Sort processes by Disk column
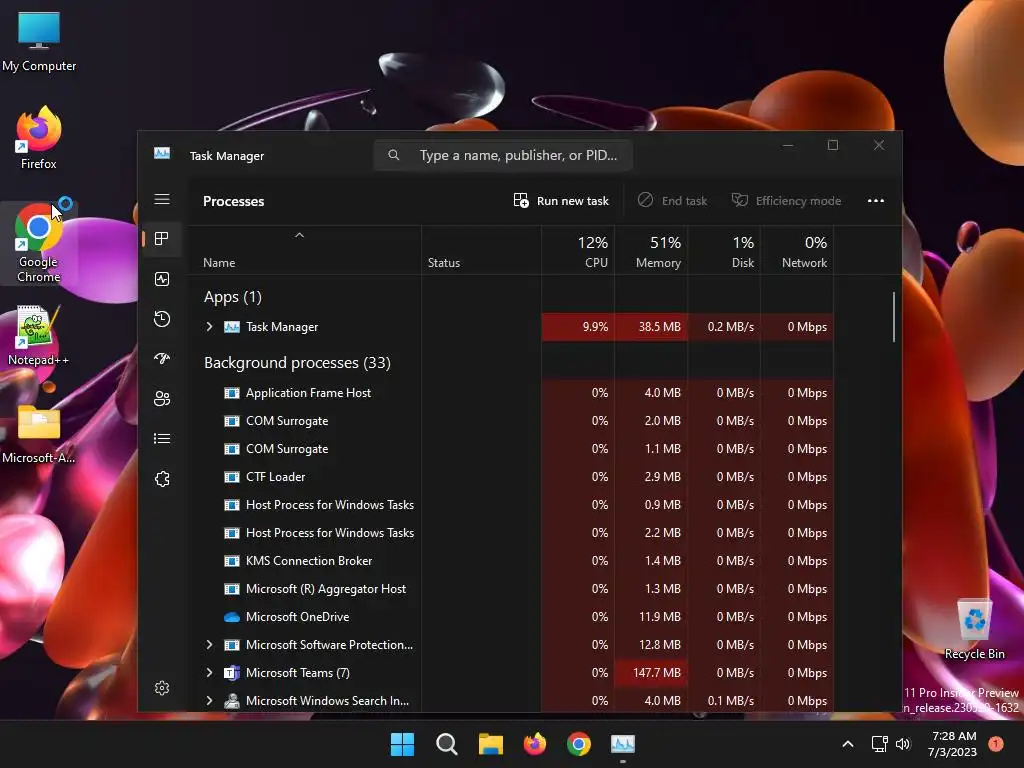This screenshot has height=768, width=1024. click(x=724, y=251)
